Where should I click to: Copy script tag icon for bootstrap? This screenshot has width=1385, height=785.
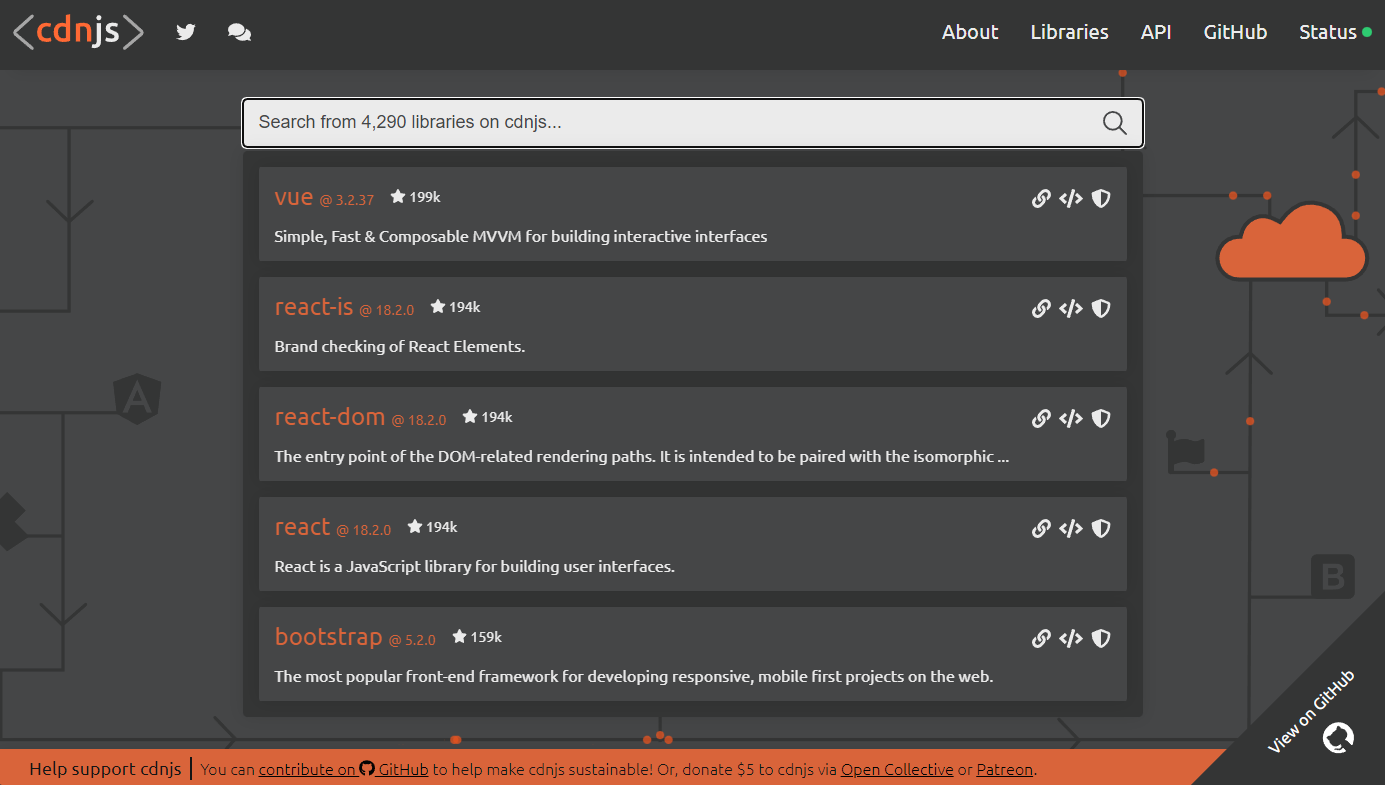(1071, 638)
